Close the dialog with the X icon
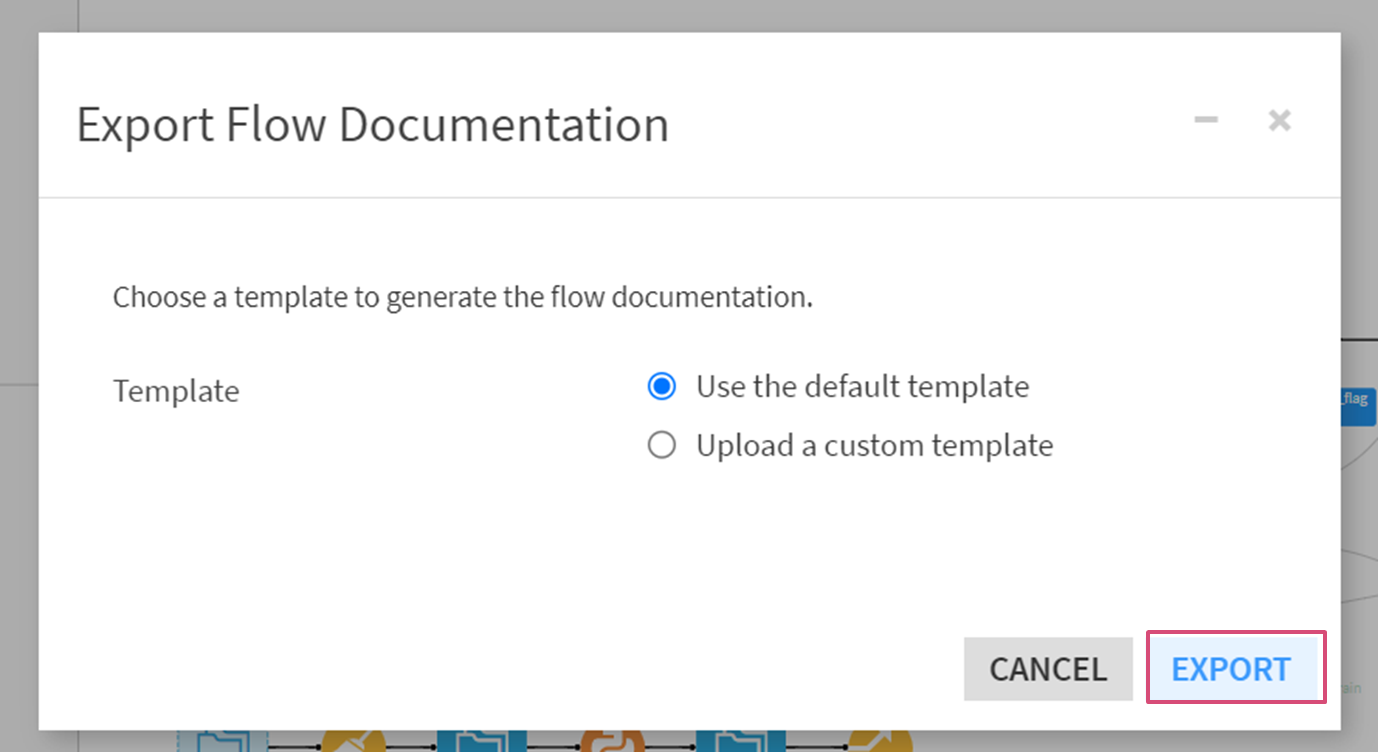The image size is (1378, 752). click(1279, 121)
